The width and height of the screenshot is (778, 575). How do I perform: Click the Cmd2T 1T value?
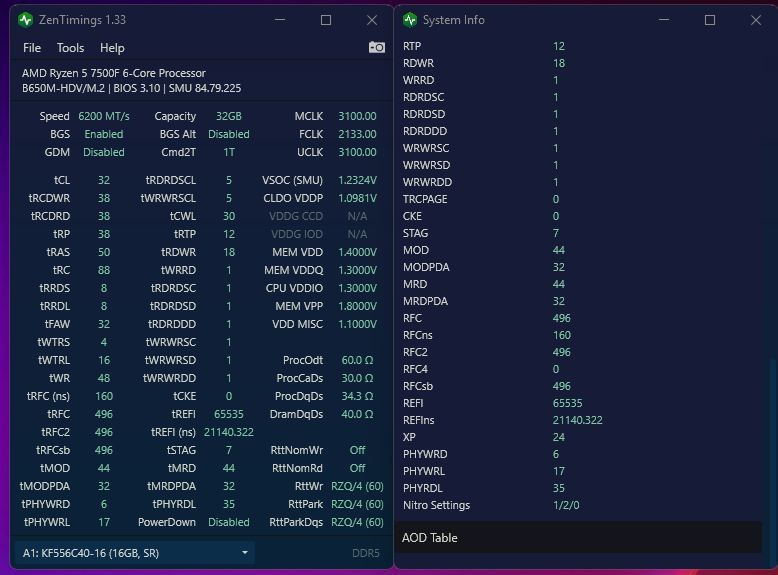coord(229,152)
